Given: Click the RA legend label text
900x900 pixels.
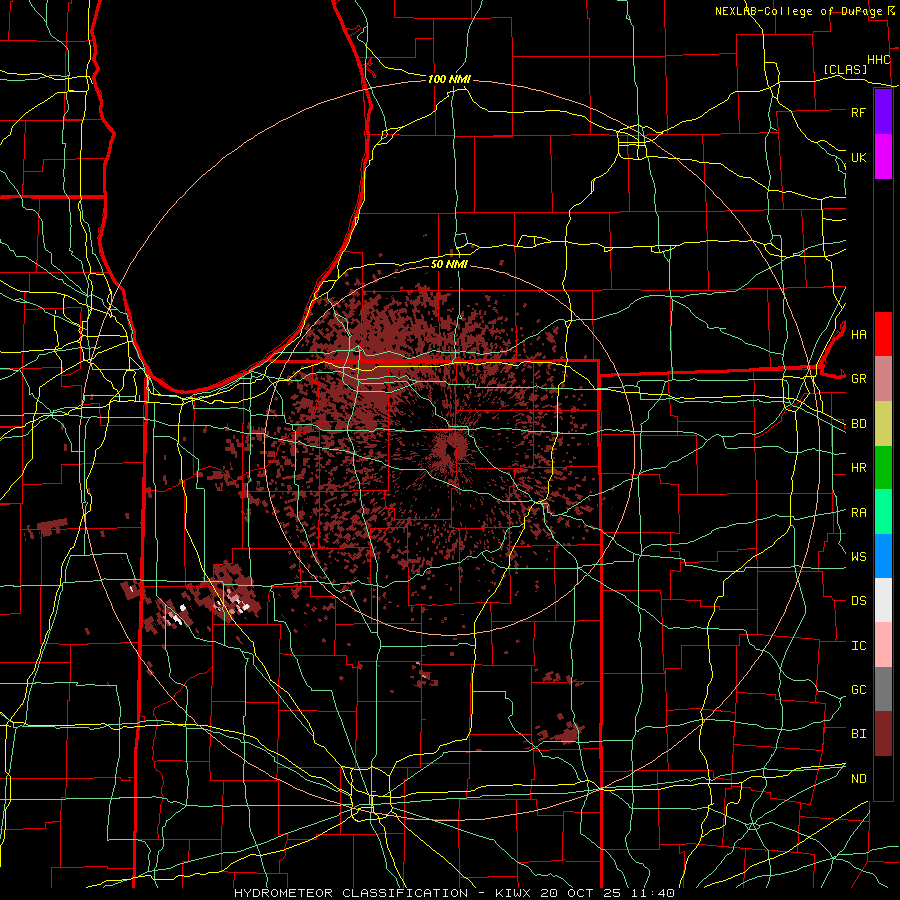Looking at the screenshot, I should click(x=858, y=513).
